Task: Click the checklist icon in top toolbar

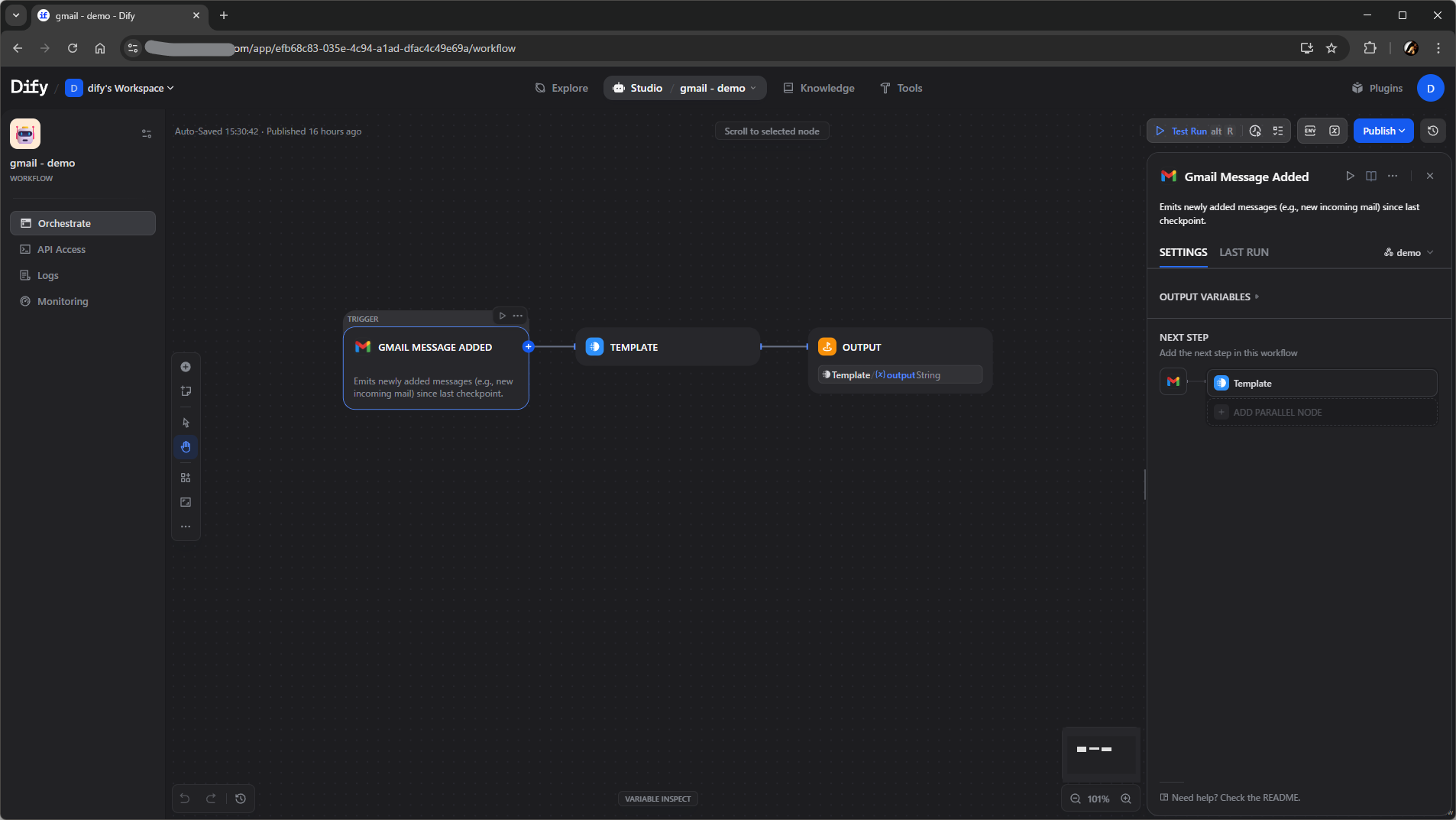Action: (1278, 131)
